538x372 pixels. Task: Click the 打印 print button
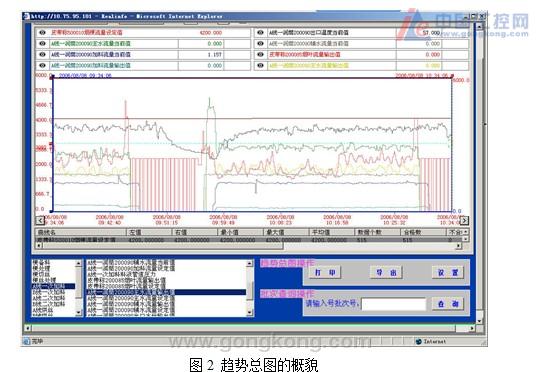tap(325, 272)
